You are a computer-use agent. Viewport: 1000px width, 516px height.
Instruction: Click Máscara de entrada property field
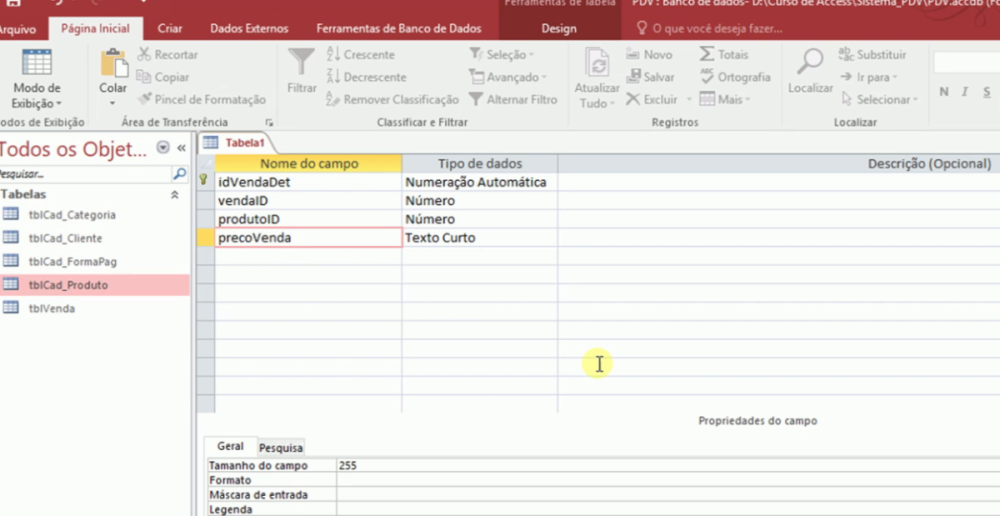click(x=668, y=495)
